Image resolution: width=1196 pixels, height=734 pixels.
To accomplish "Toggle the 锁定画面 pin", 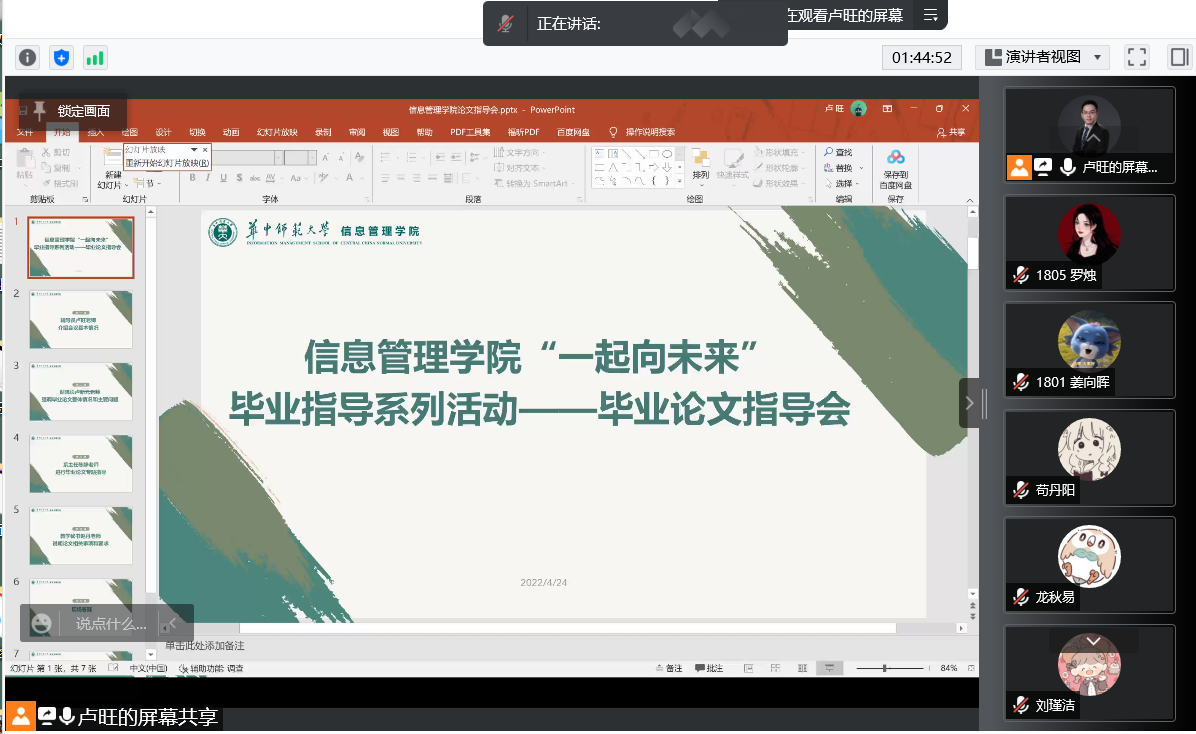I will coord(39,110).
